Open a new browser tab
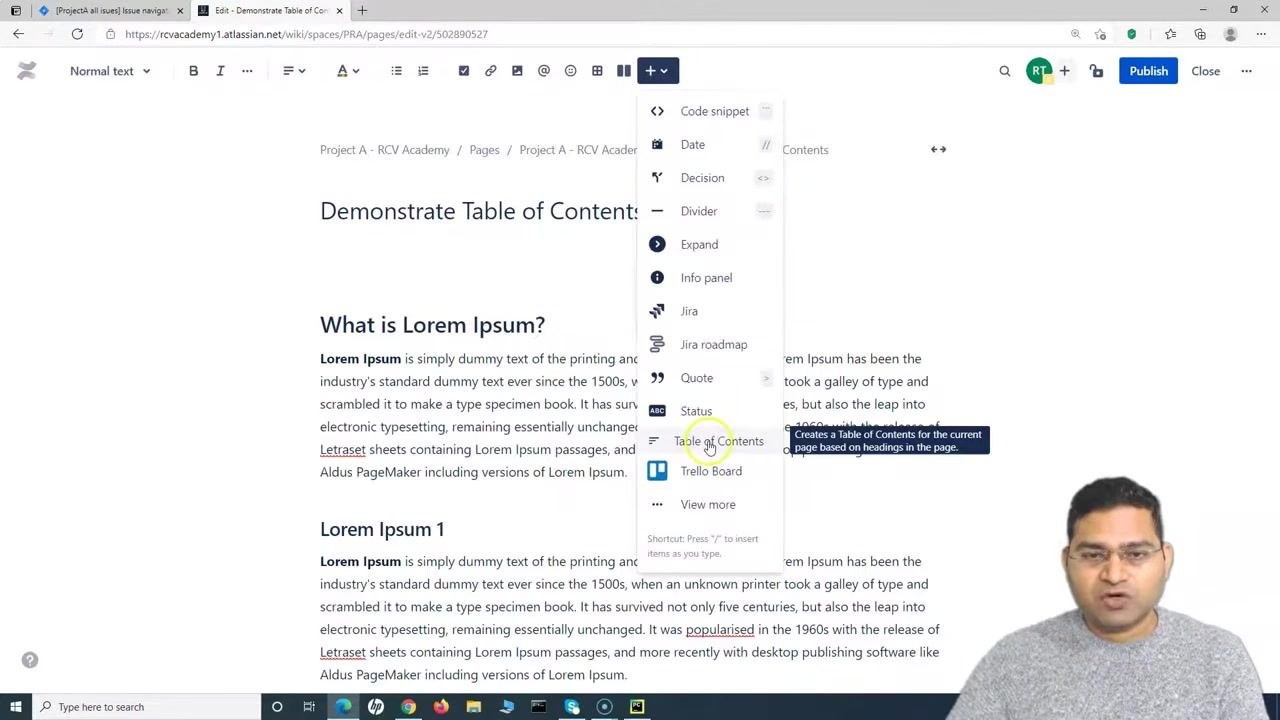The image size is (1280, 720). (x=362, y=10)
